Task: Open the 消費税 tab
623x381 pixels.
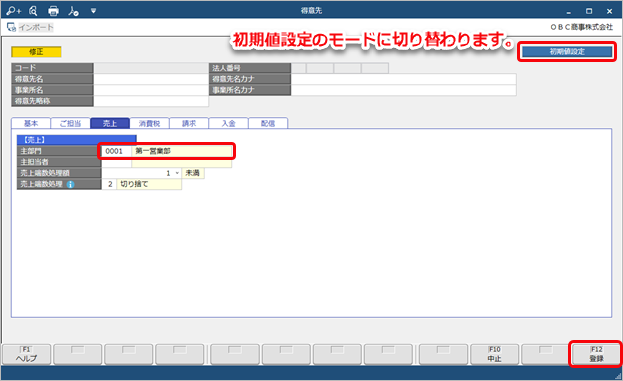Action: (x=149, y=123)
